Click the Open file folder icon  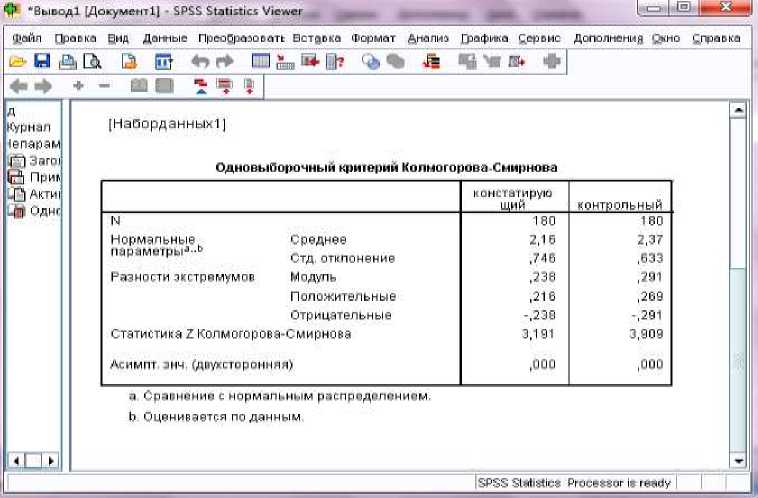pos(17,62)
